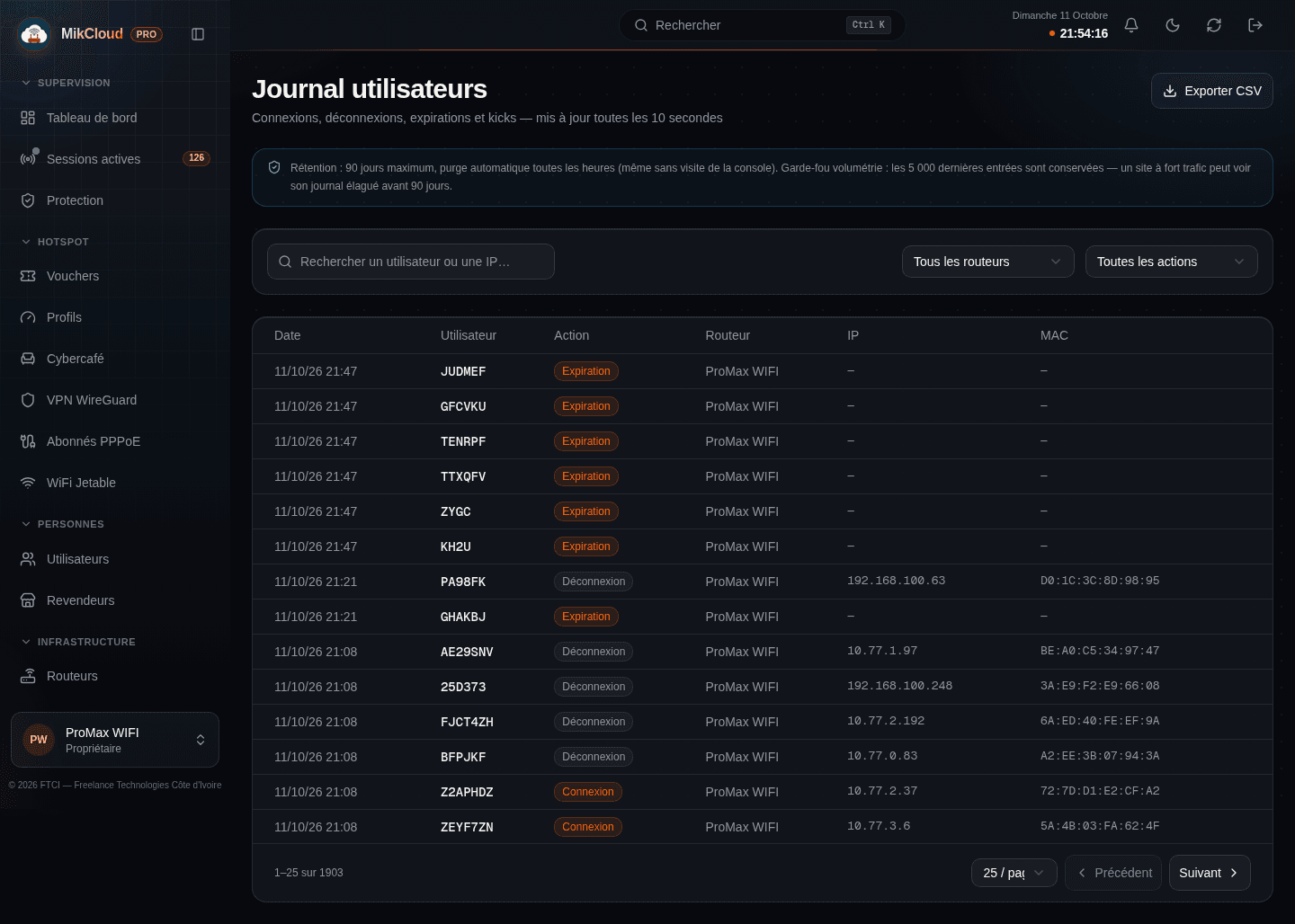Click the 126 sessions badge

pyautogui.click(x=196, y=158)
